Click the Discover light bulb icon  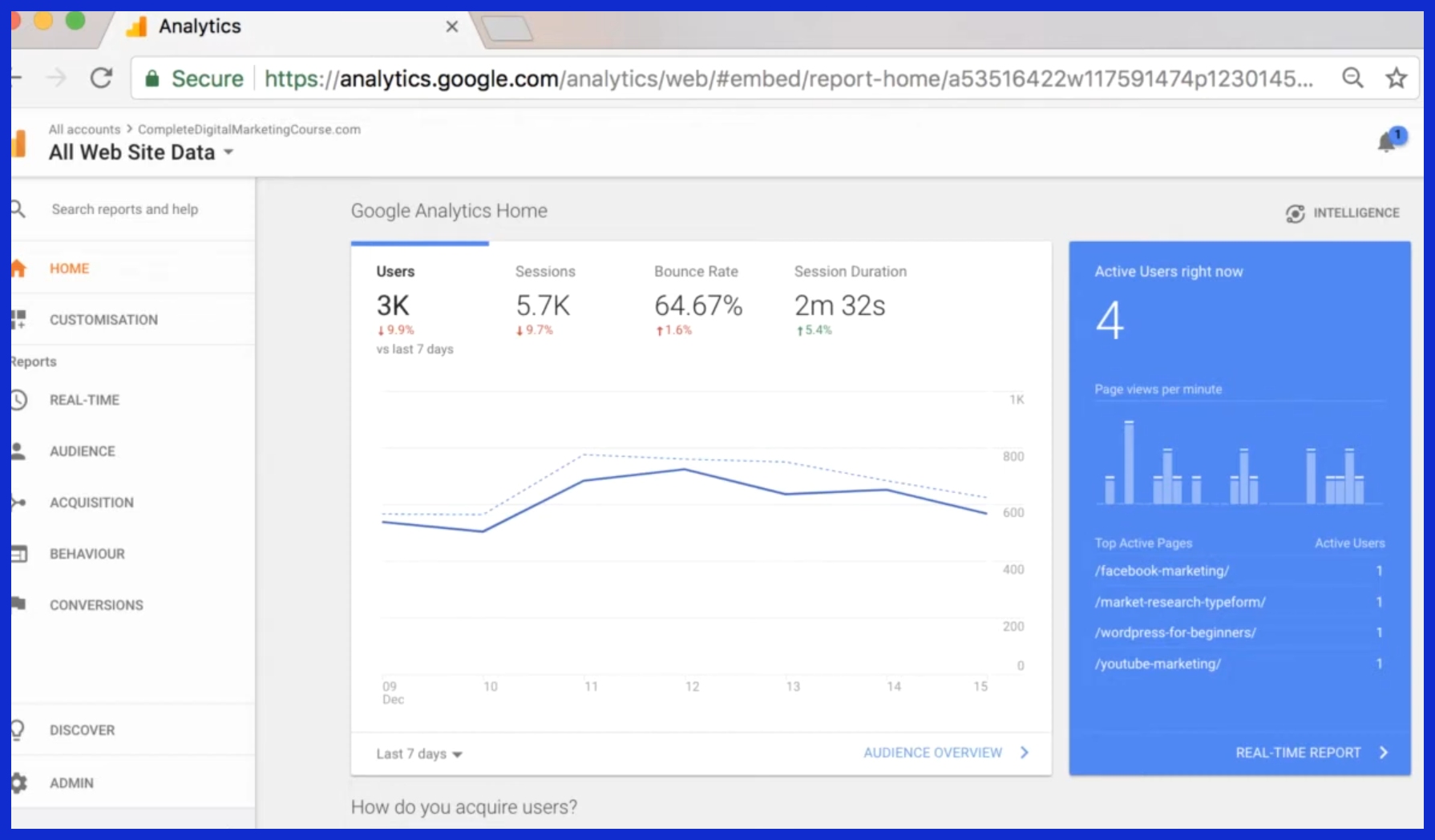coord(18,729)
